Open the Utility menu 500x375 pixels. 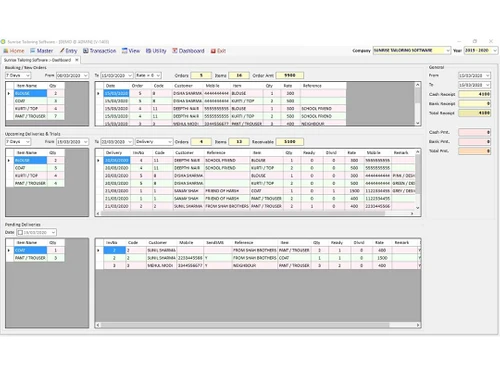(x=156, y=51)
